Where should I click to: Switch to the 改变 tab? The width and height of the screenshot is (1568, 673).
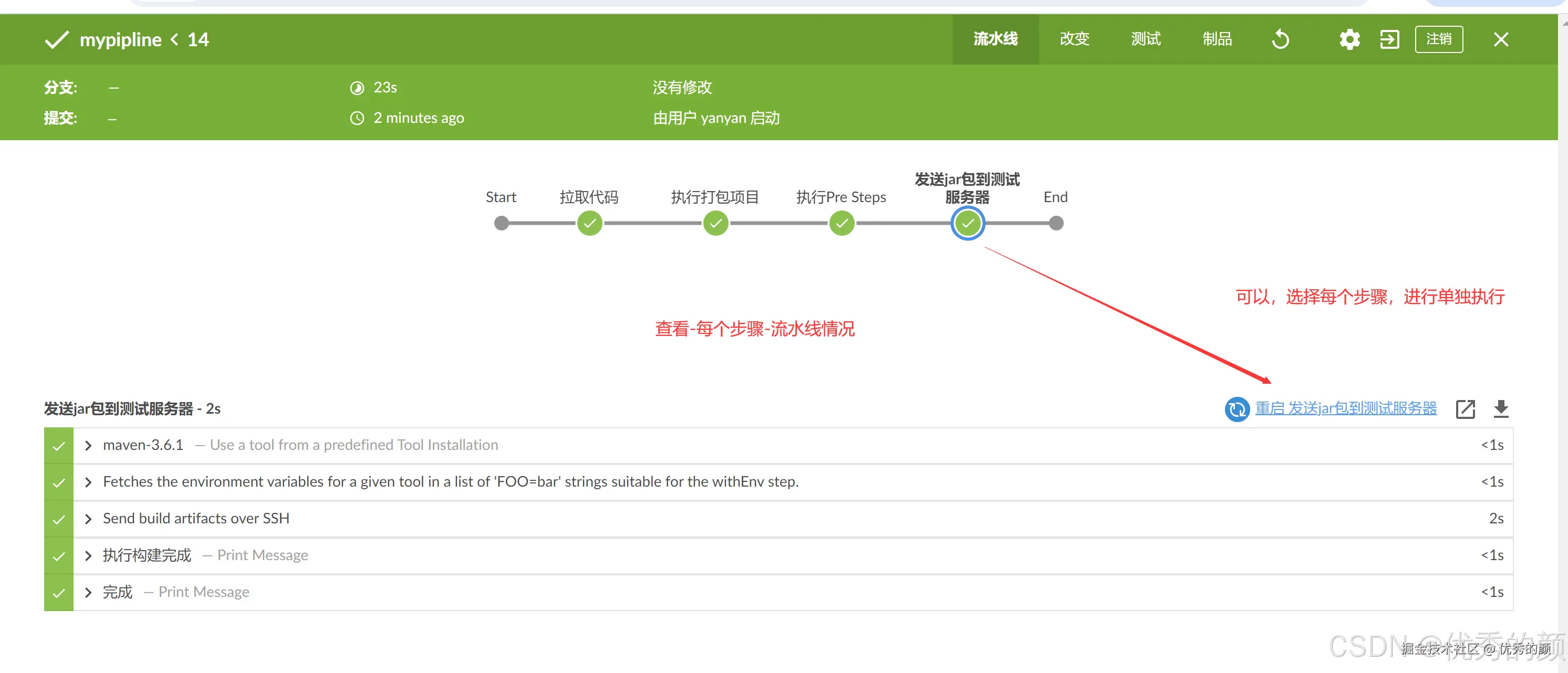[x=1074, y=39]
